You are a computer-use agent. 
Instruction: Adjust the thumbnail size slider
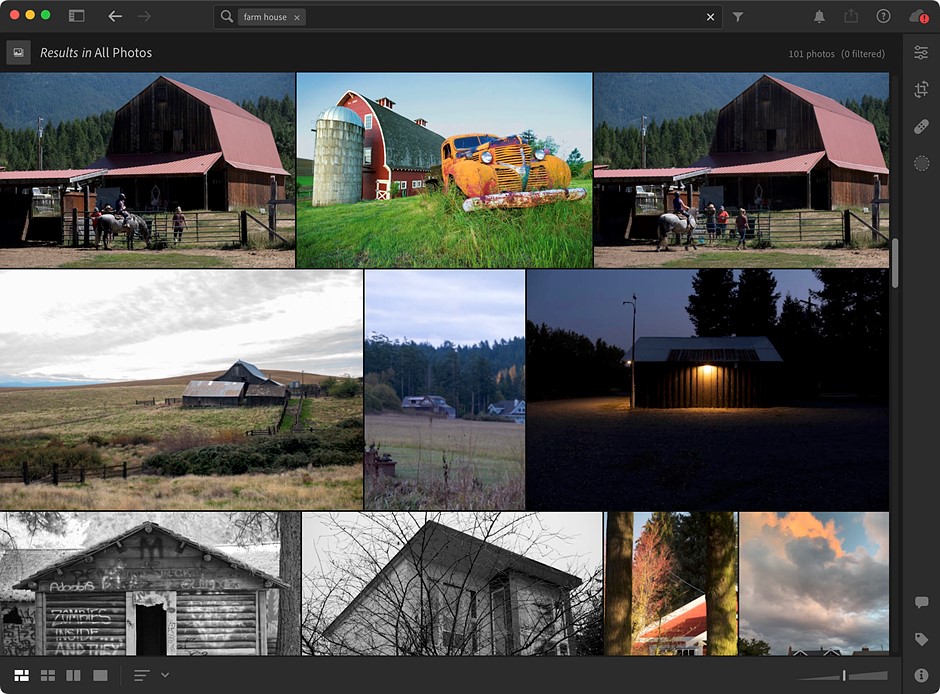(845, 675)
